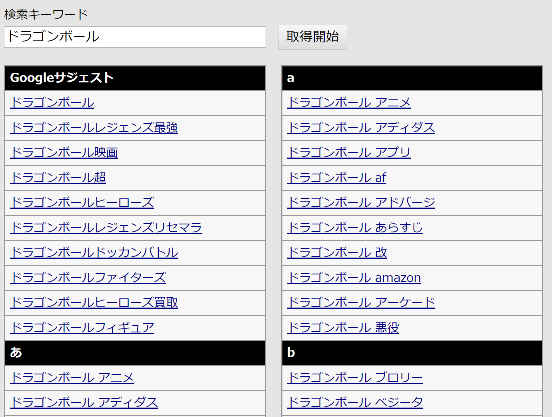This screenshot has width=552, height=417.
Task: Click the 取得開始 button
Action: pos(313,37)
